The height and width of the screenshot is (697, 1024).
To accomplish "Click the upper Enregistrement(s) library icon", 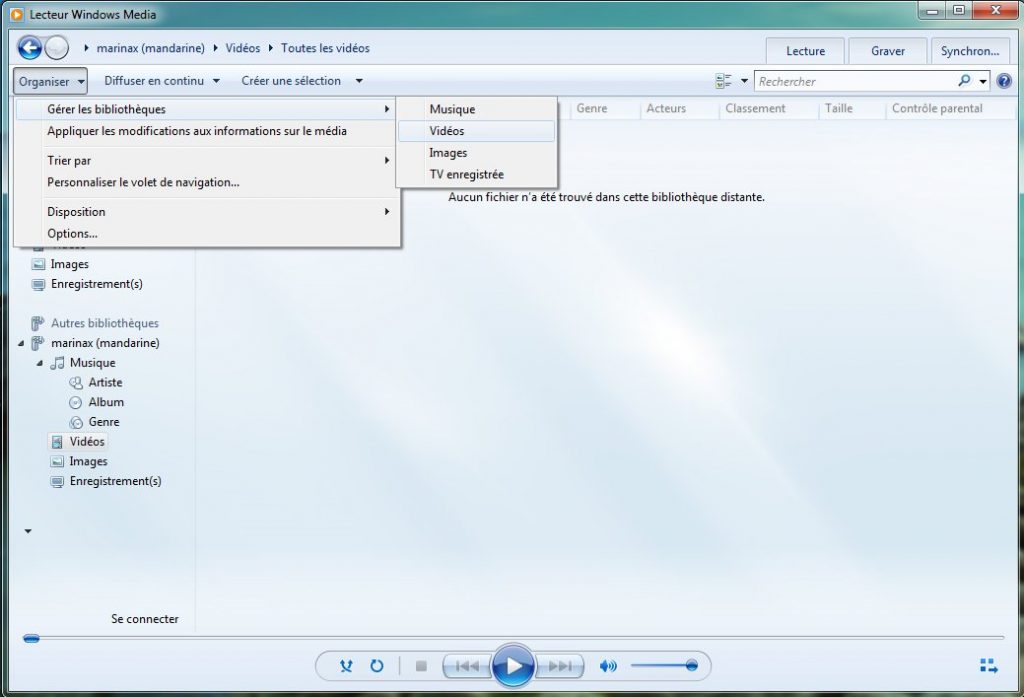I will click(x=39, y=284).
